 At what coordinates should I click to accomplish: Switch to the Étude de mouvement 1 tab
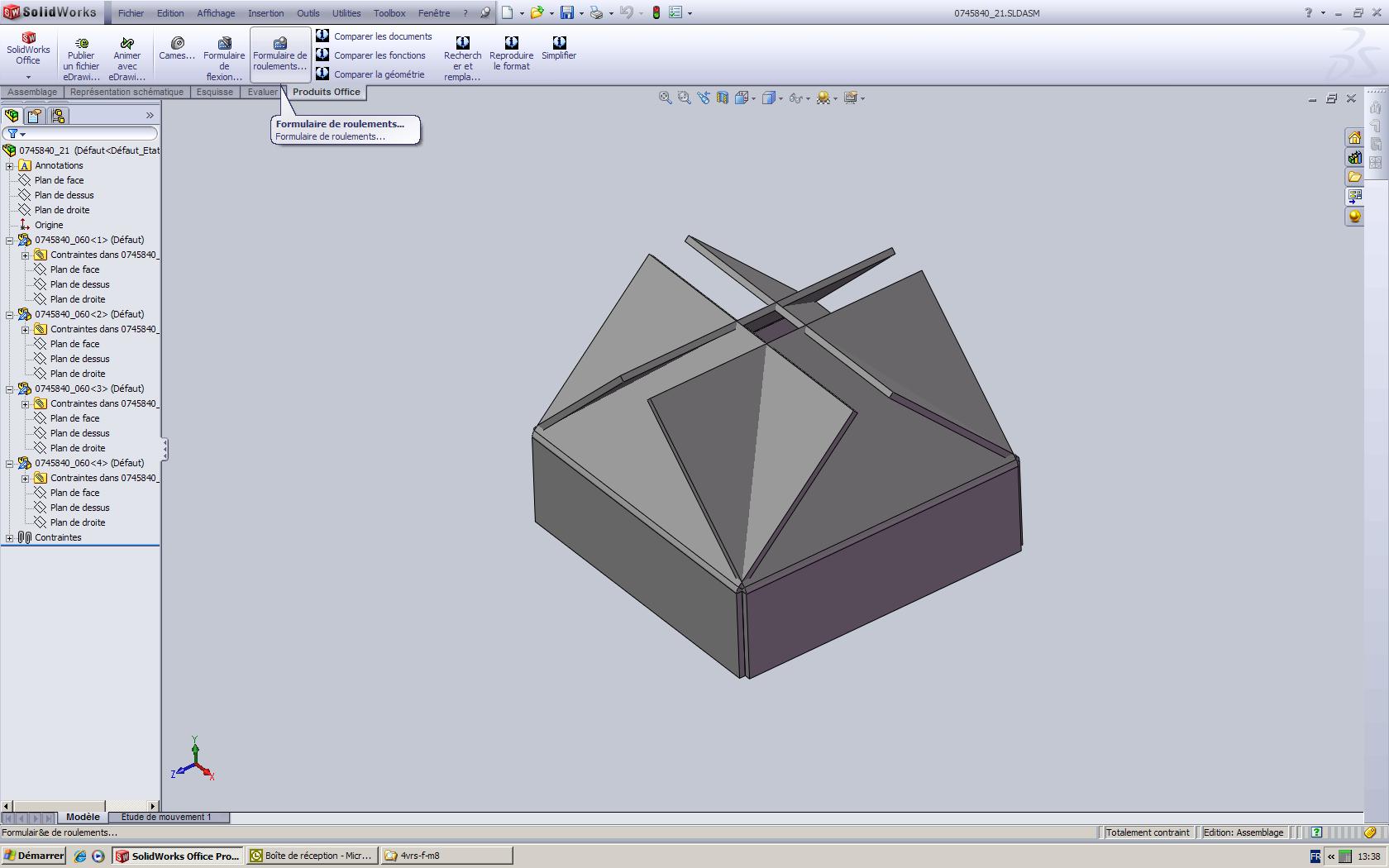tap(168, 817)
